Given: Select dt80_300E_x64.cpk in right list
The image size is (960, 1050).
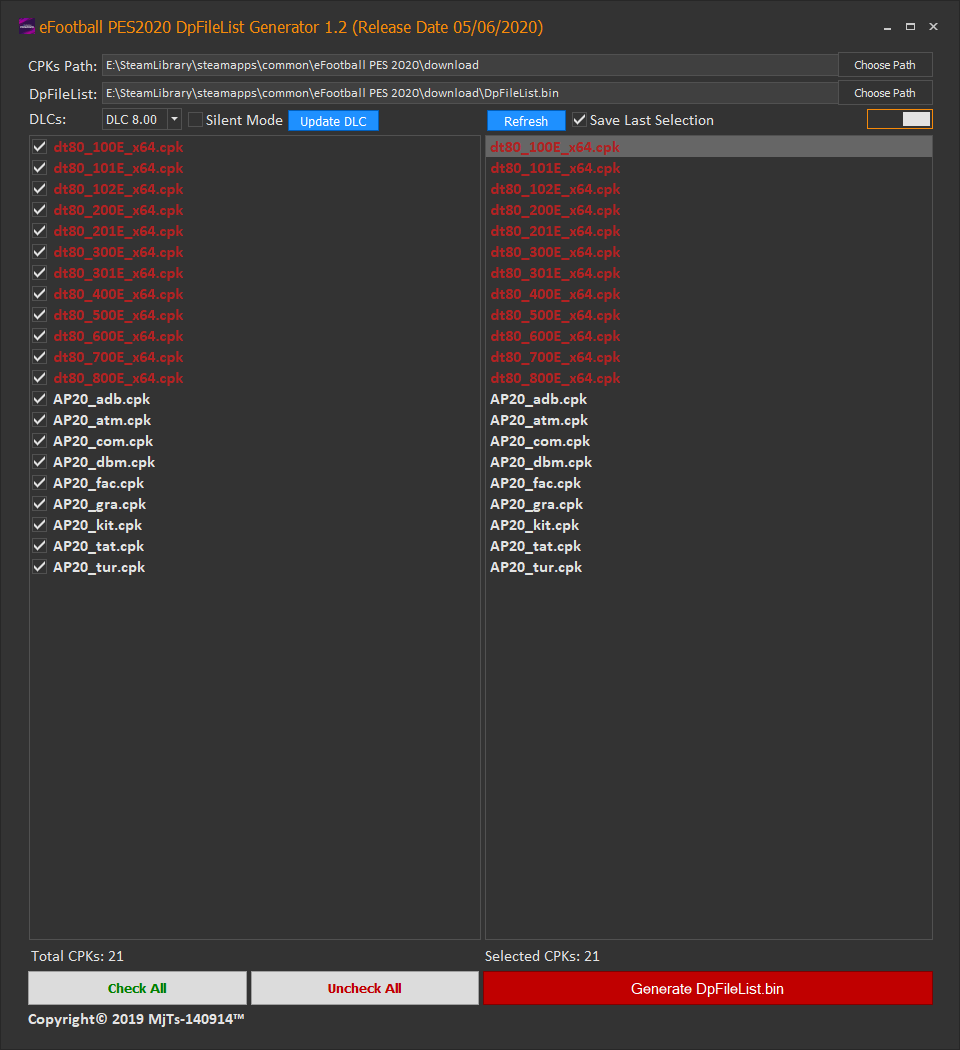Looking at the screenshot, I should click(709, 252).
